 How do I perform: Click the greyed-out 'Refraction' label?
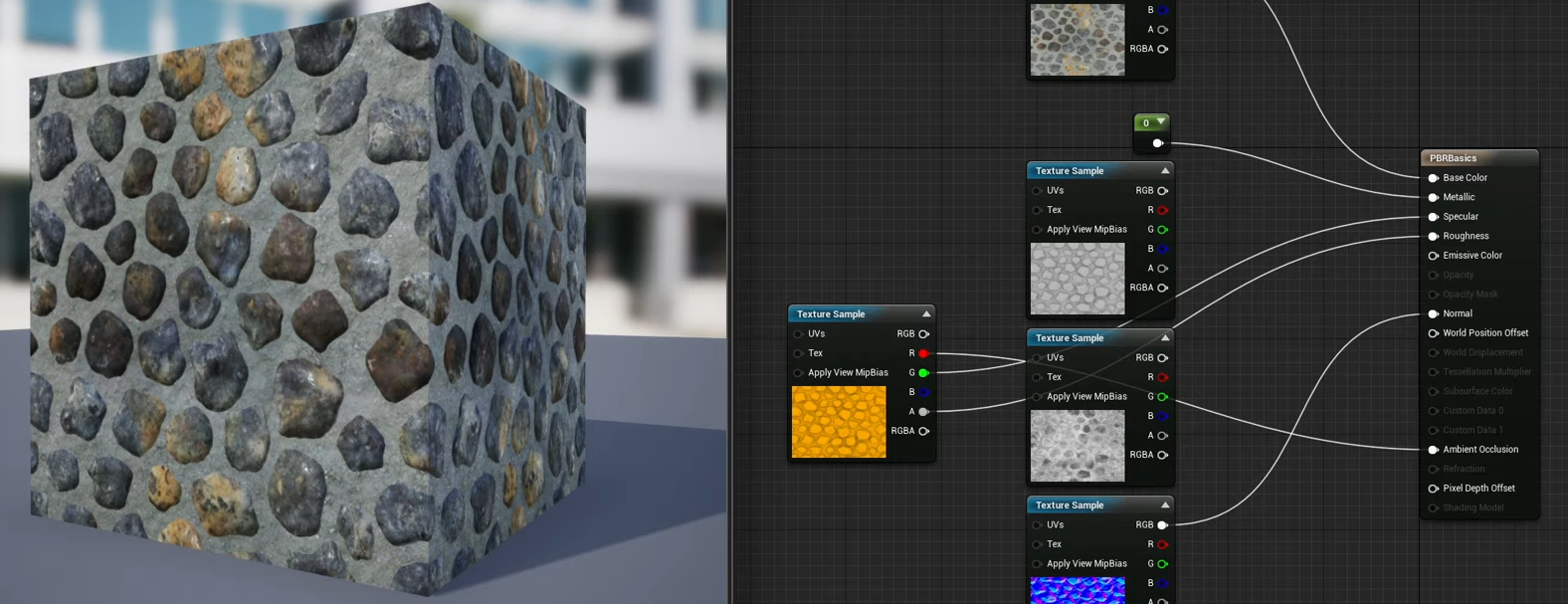click(1464, 469)
